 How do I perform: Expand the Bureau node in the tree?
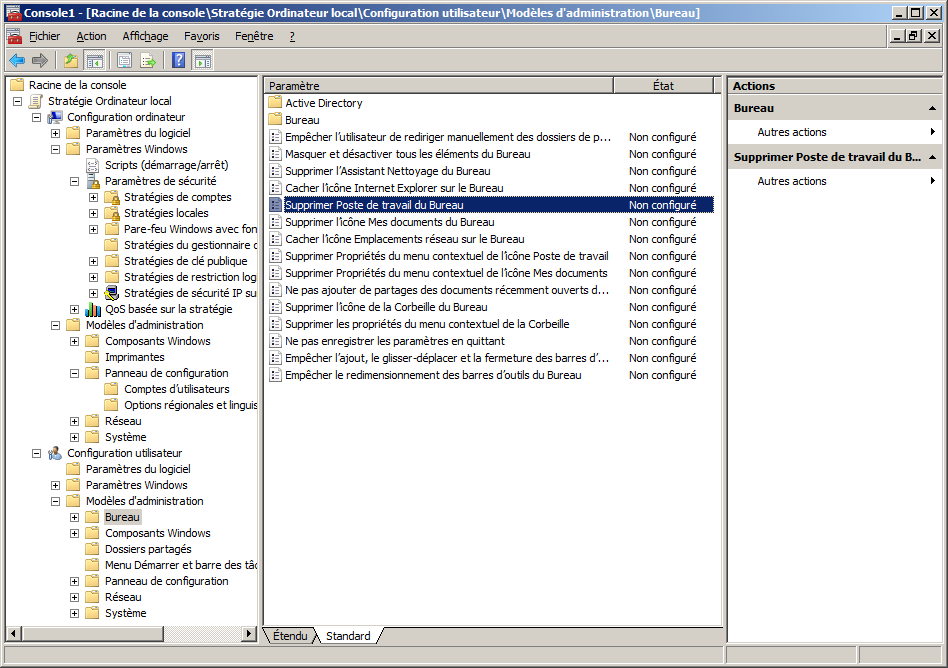[75, 517]
